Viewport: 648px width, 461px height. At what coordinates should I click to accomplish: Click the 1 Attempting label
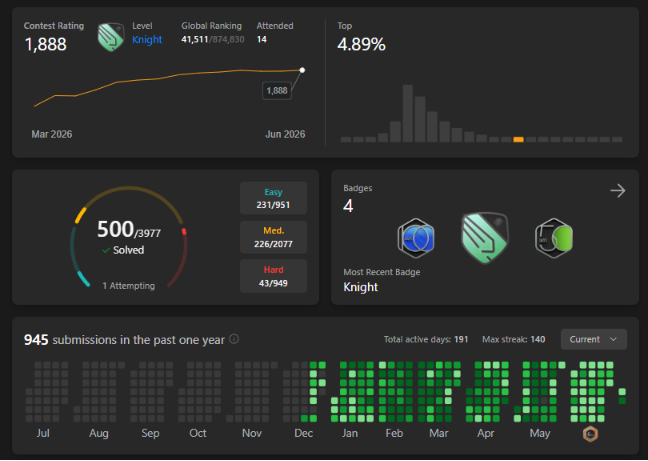click(x=129, y=285)
